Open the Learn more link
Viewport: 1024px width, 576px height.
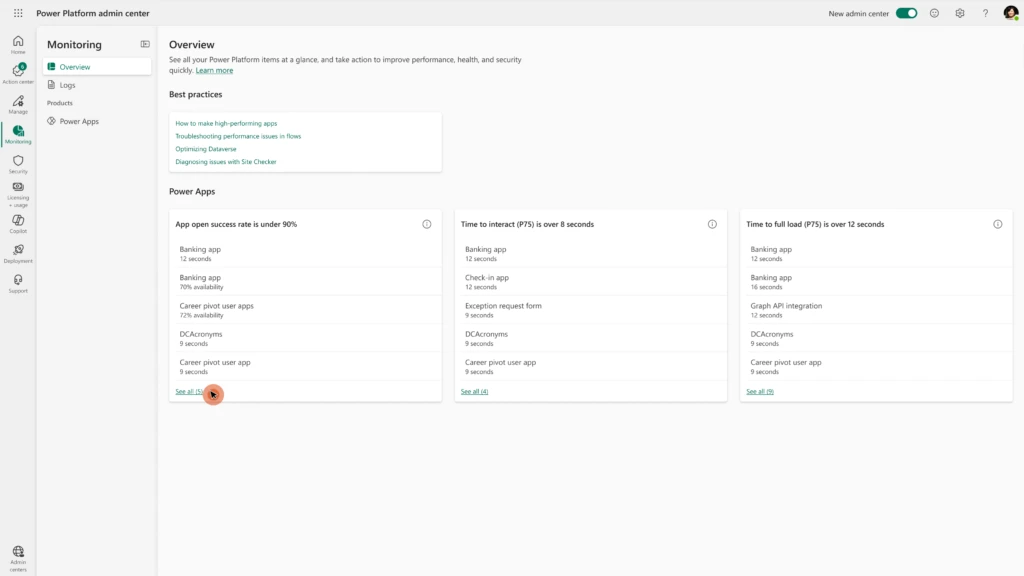pyautogui.click(x=214, y=70)
